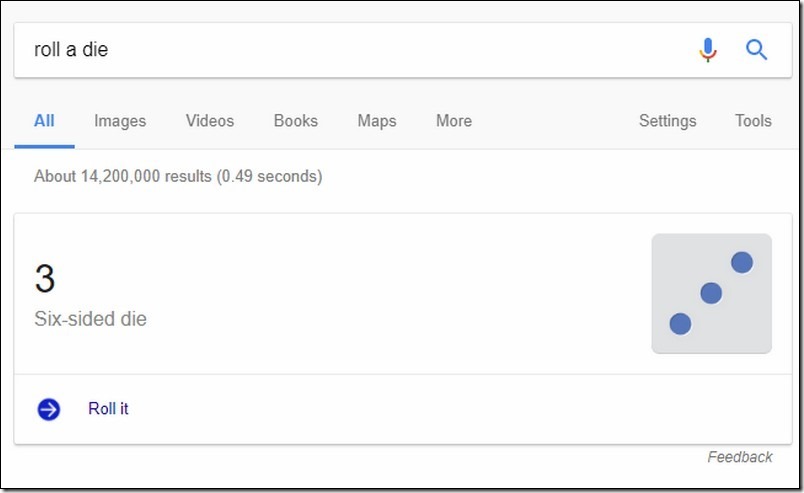Click the bottom-left dot on the die
The height and width of the screenshot is (493, 804).
pos(680,324)
